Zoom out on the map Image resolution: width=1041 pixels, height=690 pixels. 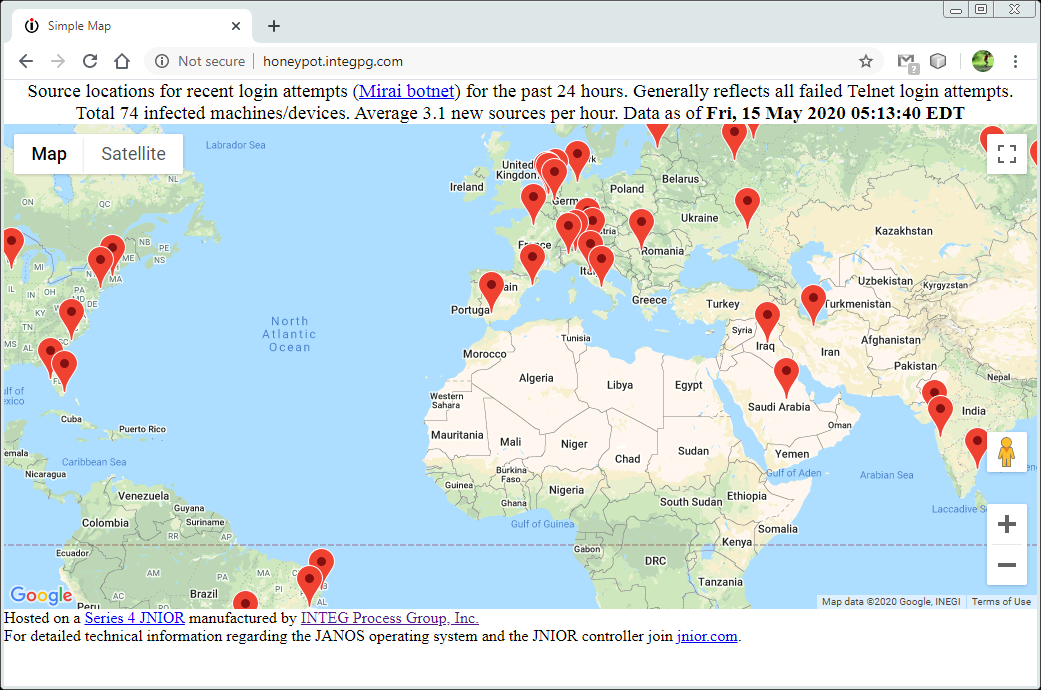(x=1006, y=565)
